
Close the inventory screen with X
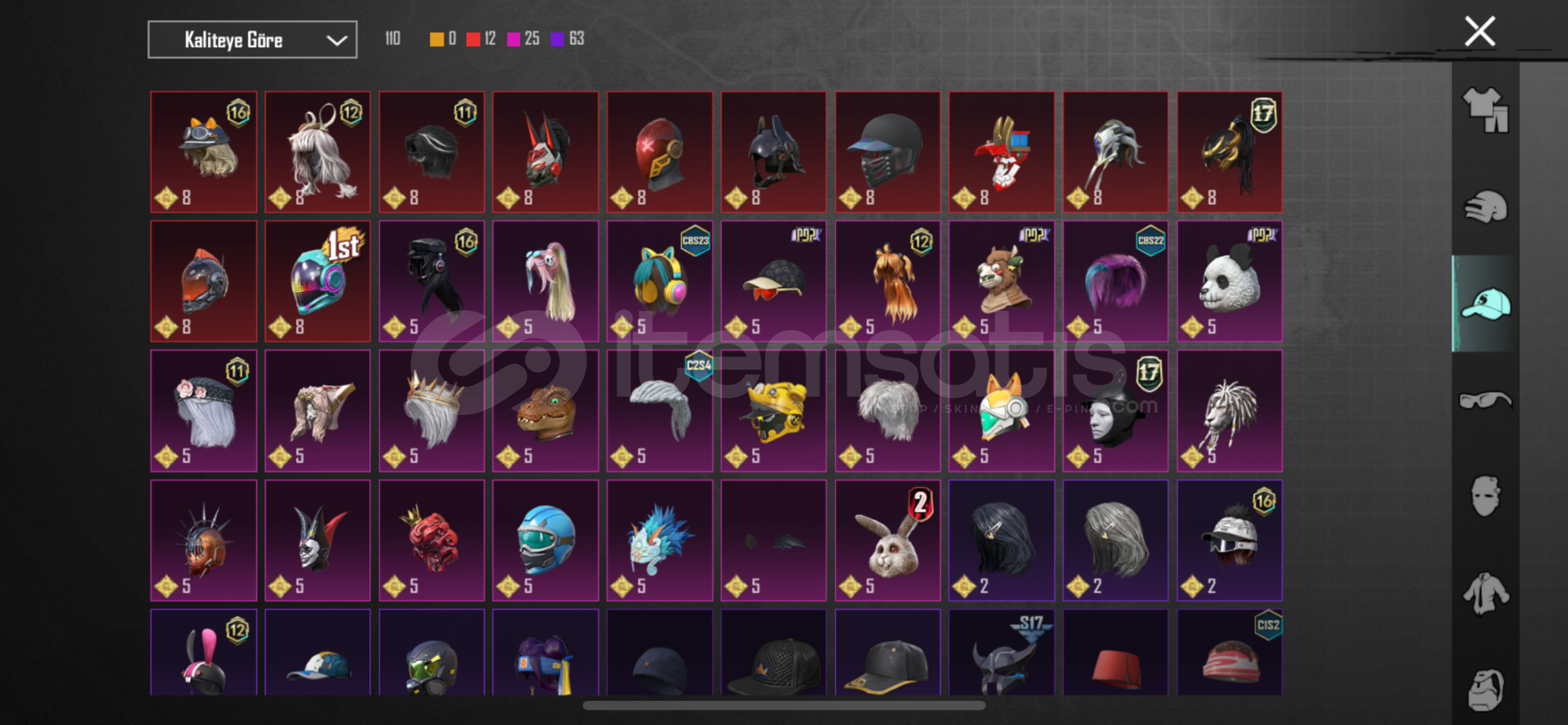click(1479, 32)
